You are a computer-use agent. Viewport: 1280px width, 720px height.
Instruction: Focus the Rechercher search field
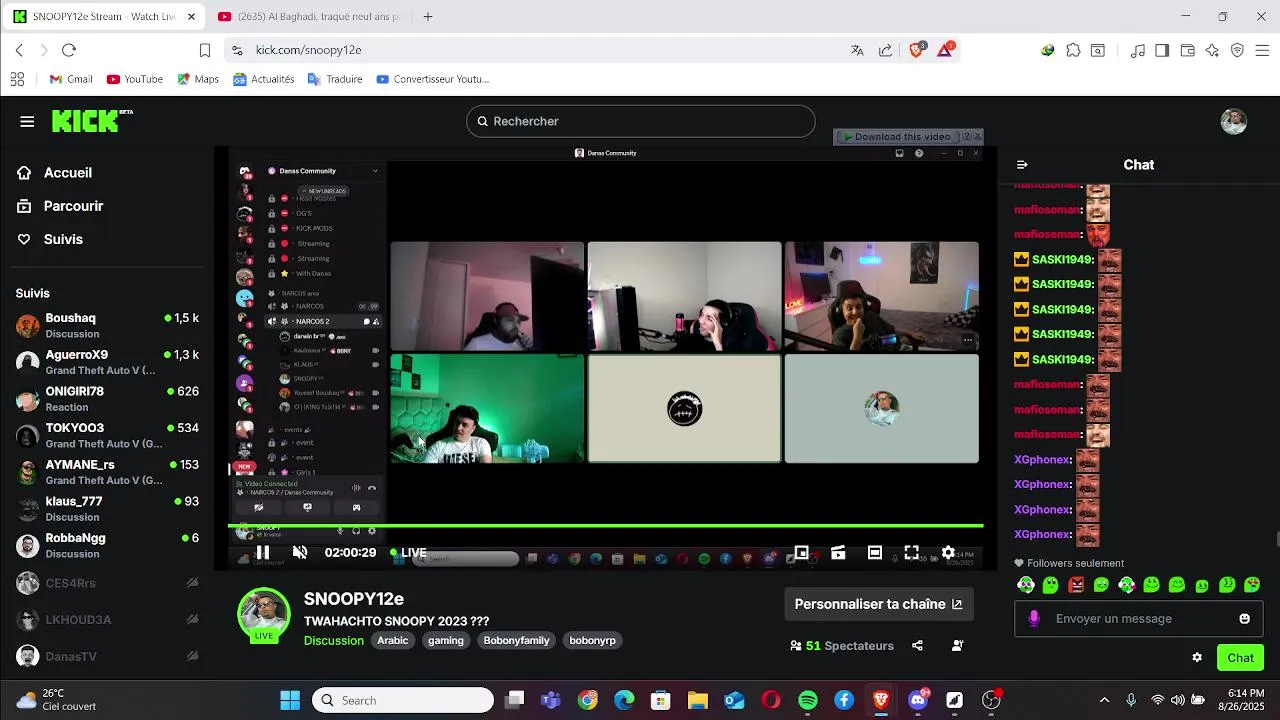click(640, 121)
